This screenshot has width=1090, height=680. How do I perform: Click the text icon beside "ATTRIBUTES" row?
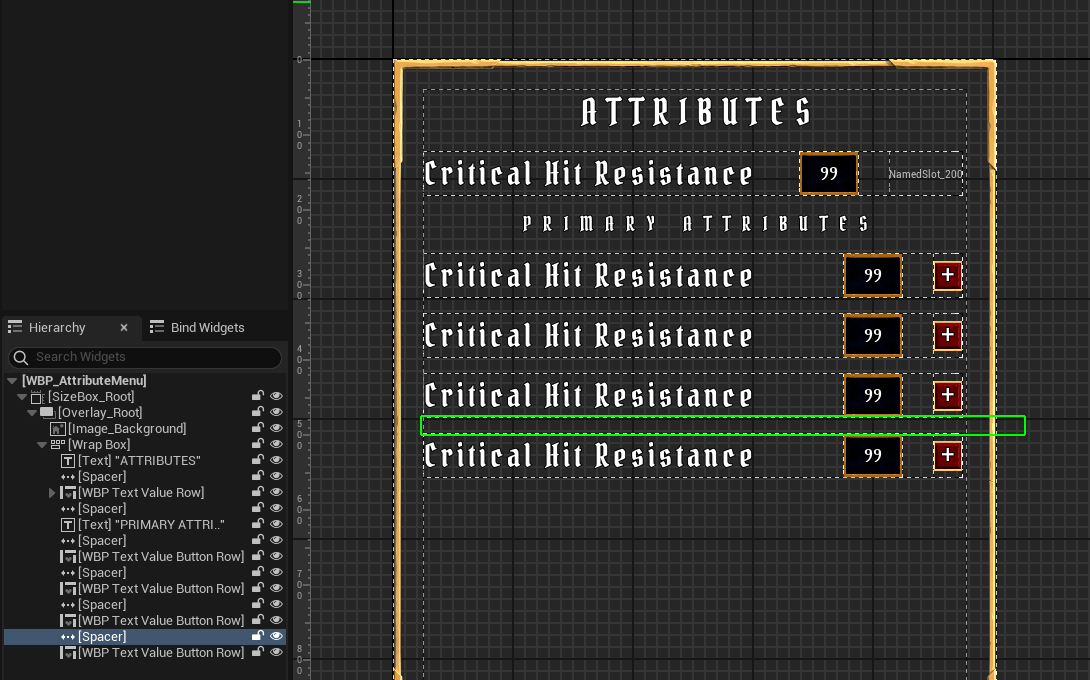coord(68,461)
